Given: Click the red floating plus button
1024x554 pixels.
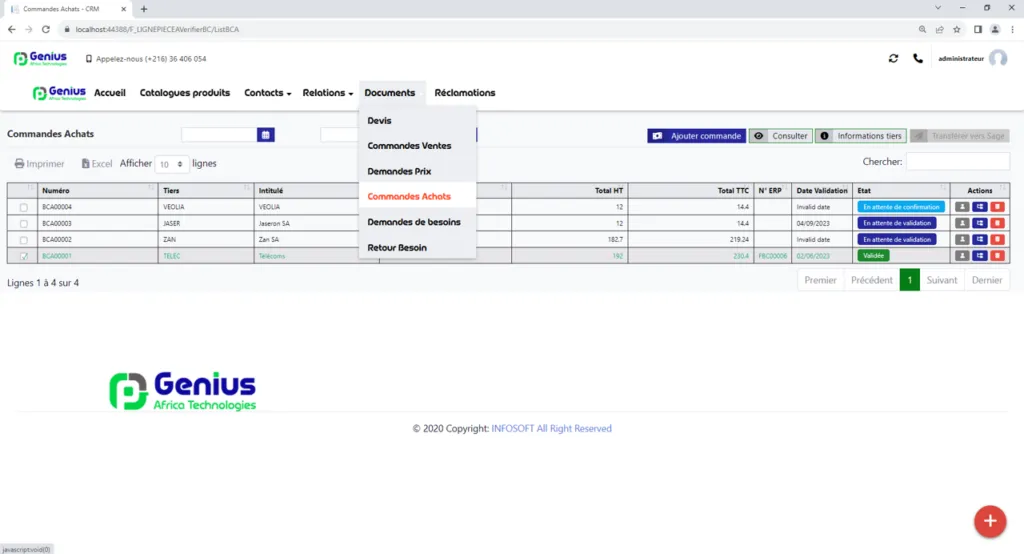Looking at the screenshot, I should point(990,521).
